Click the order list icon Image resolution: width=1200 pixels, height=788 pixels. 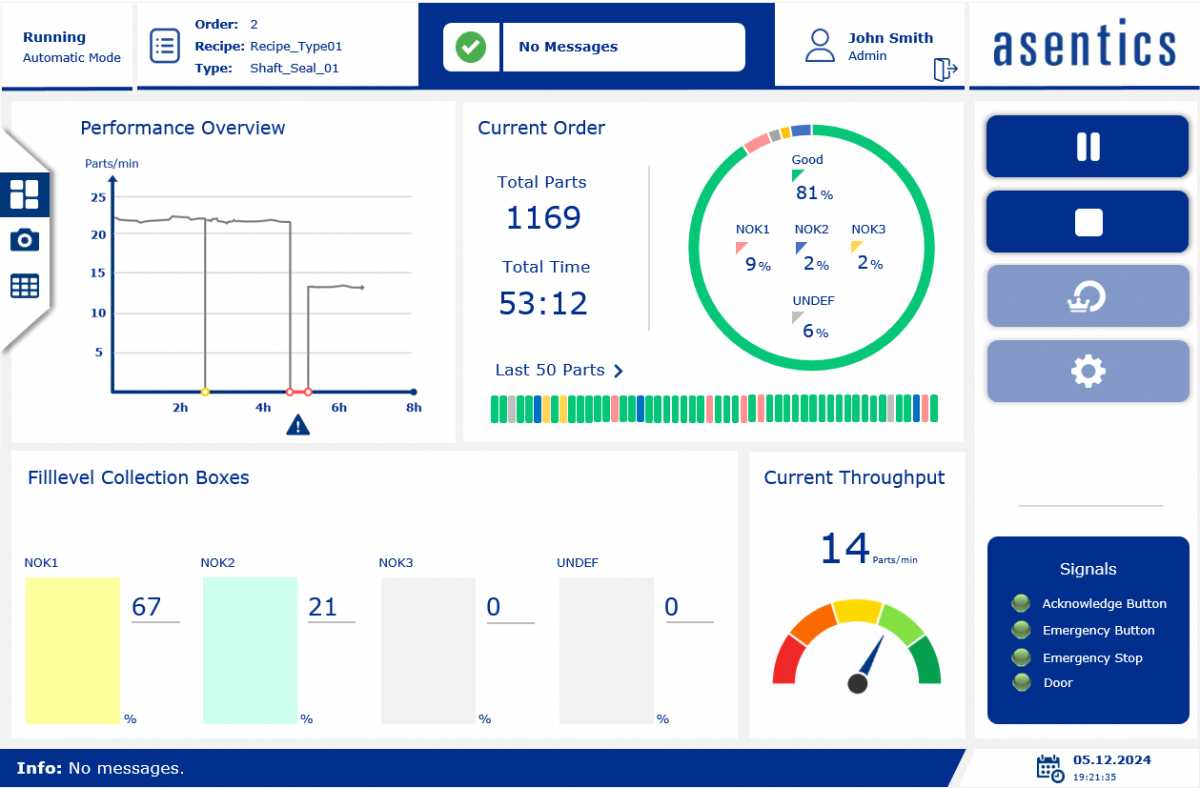tap(164, 46)
